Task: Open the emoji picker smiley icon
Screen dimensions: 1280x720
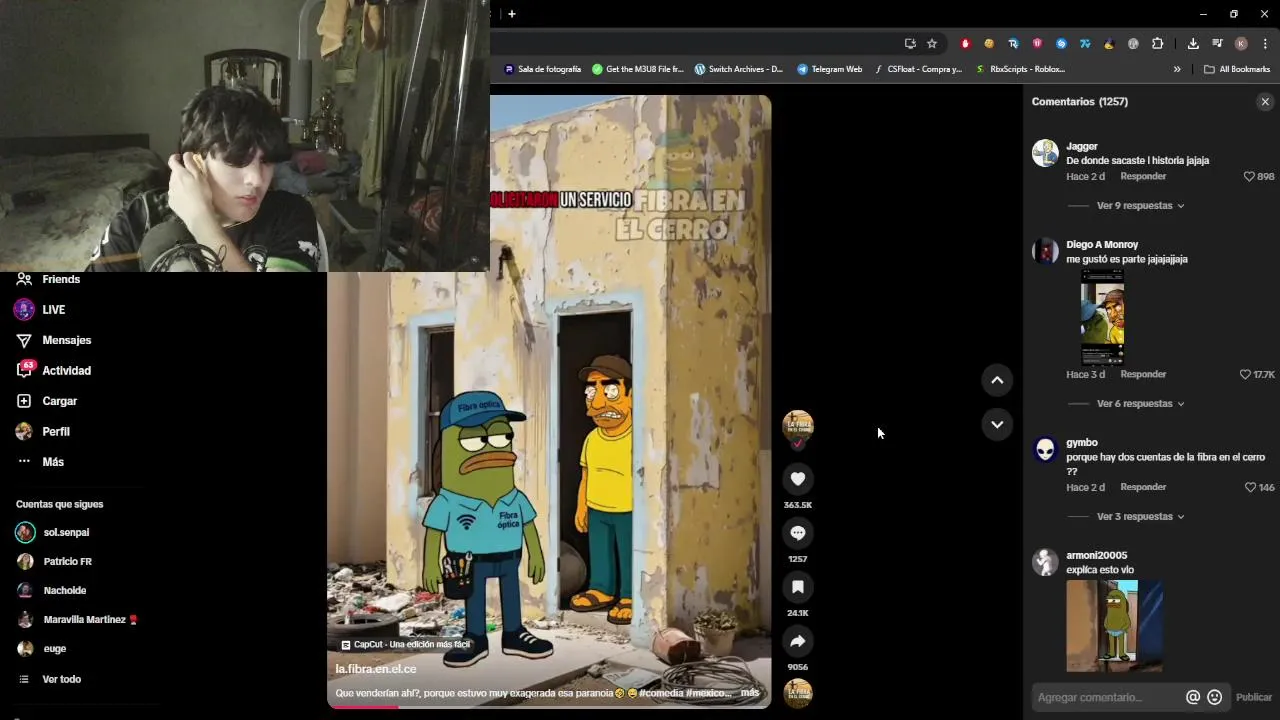Action: coord(1215,697)
